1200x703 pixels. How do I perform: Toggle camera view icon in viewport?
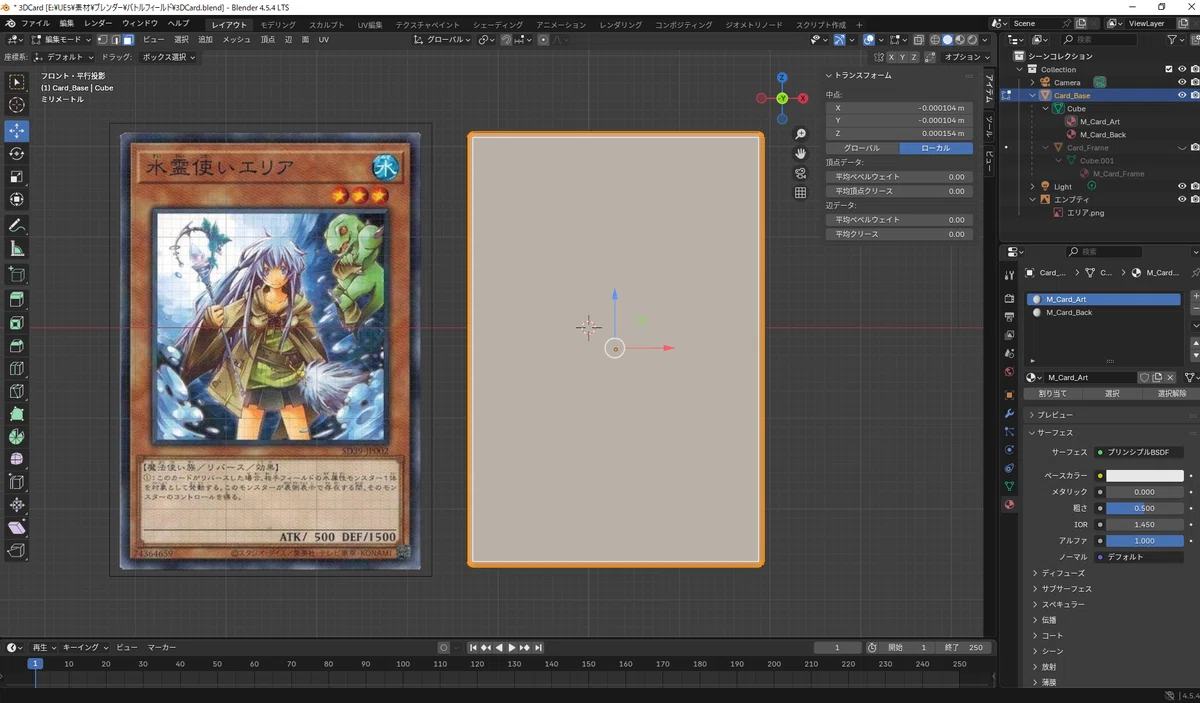click(x=800, y=173)
